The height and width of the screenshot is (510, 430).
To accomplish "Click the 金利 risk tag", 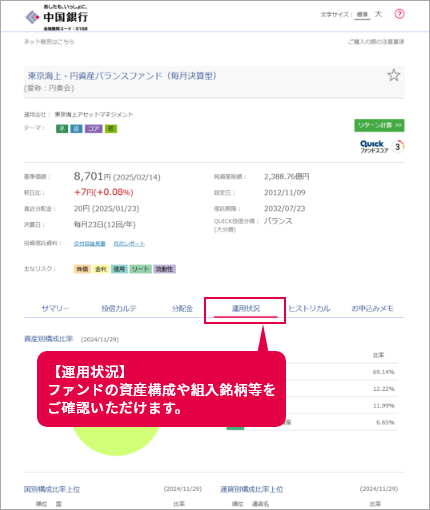I will 101,269.
